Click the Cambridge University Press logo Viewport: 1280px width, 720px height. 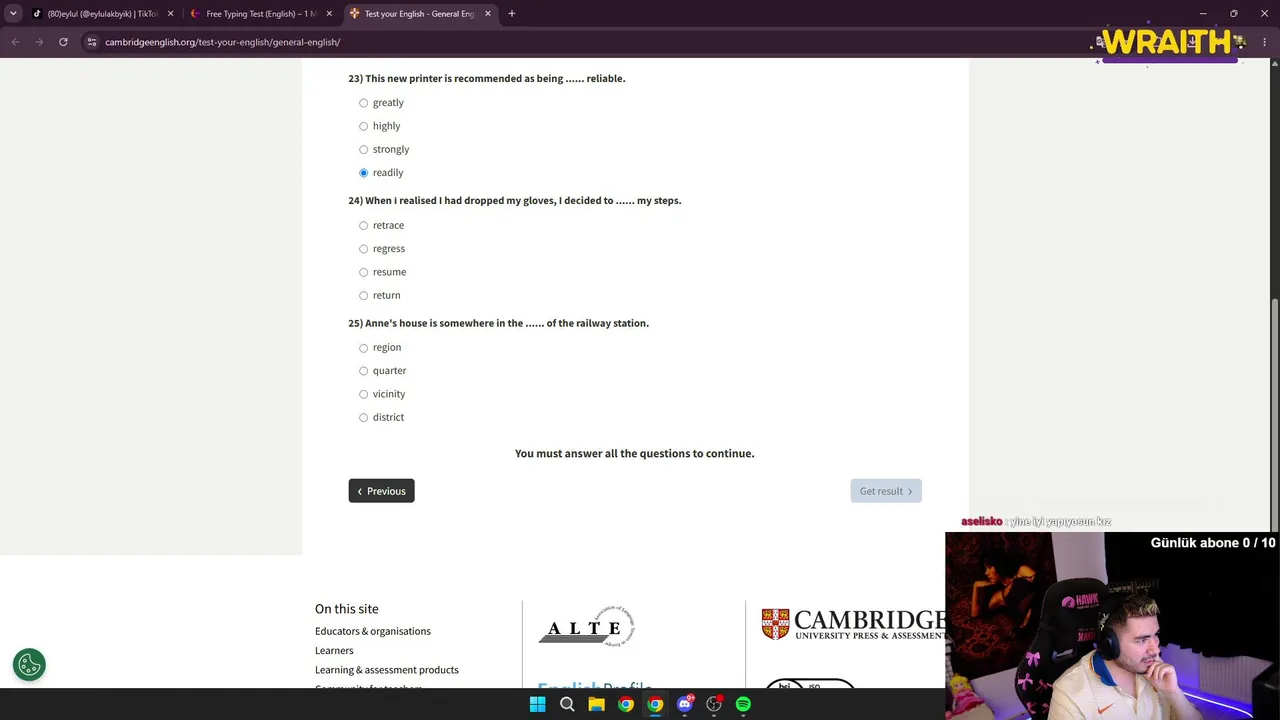(853, 624)
